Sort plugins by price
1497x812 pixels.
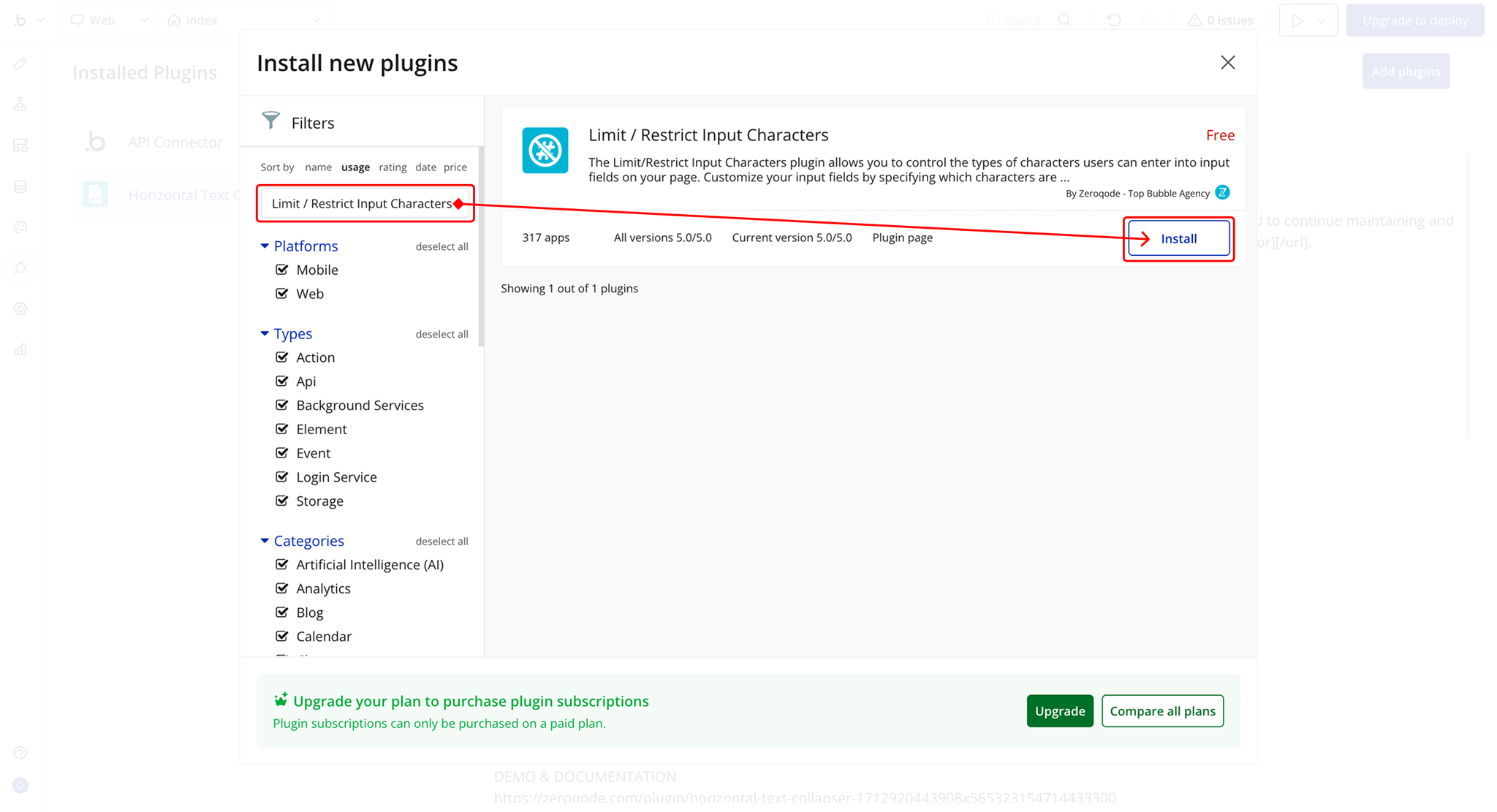pos(455,167)
